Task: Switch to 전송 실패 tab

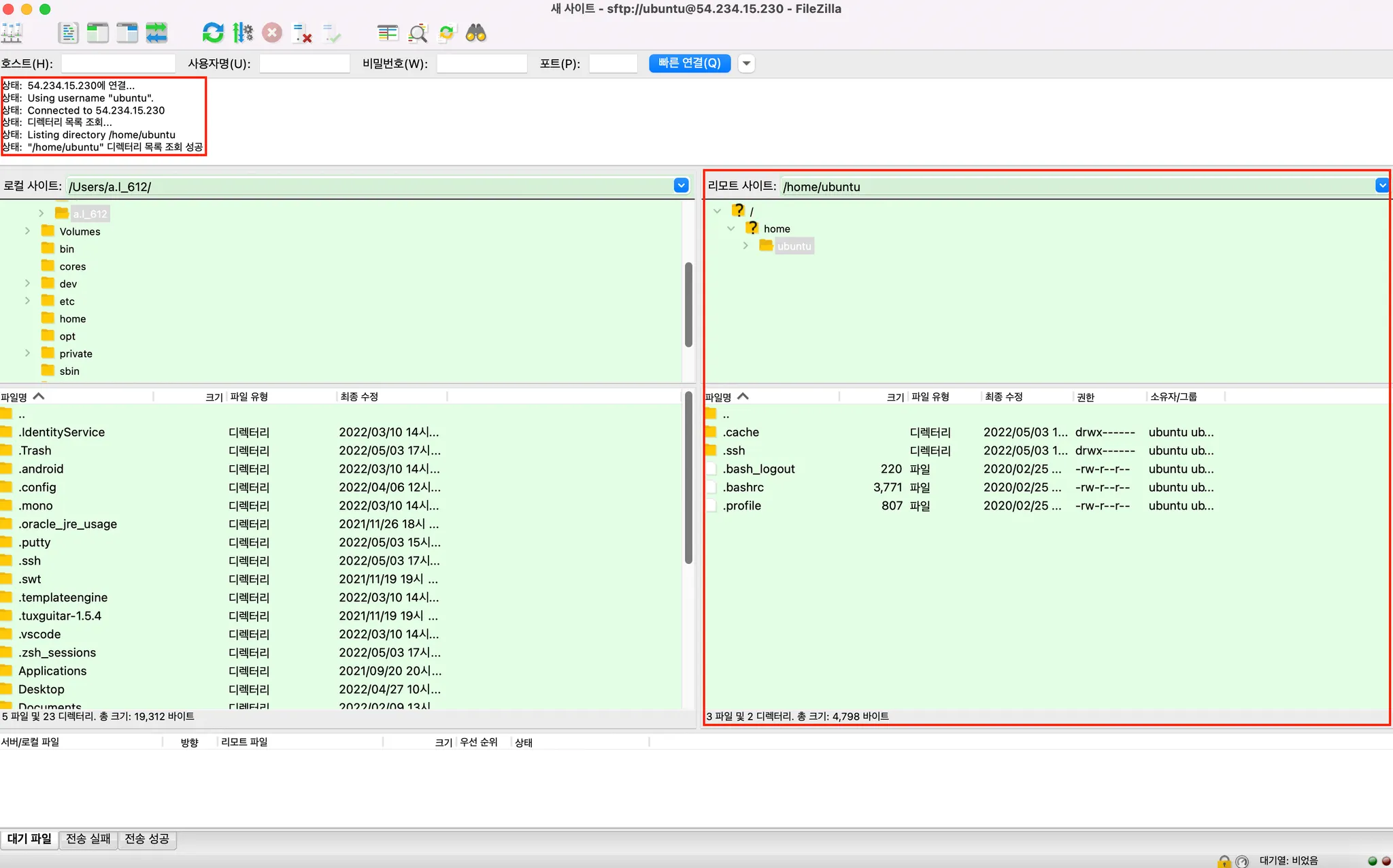Action: [88, 839]
